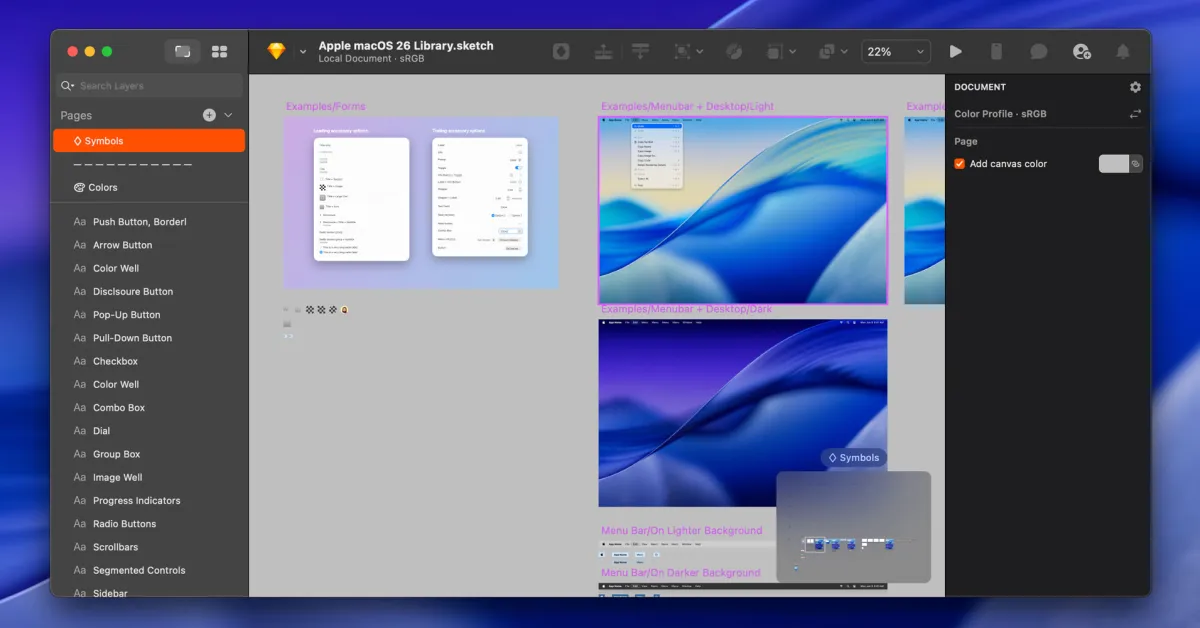Enable the Add canvas color checkbox

click(x=958, y=163)
